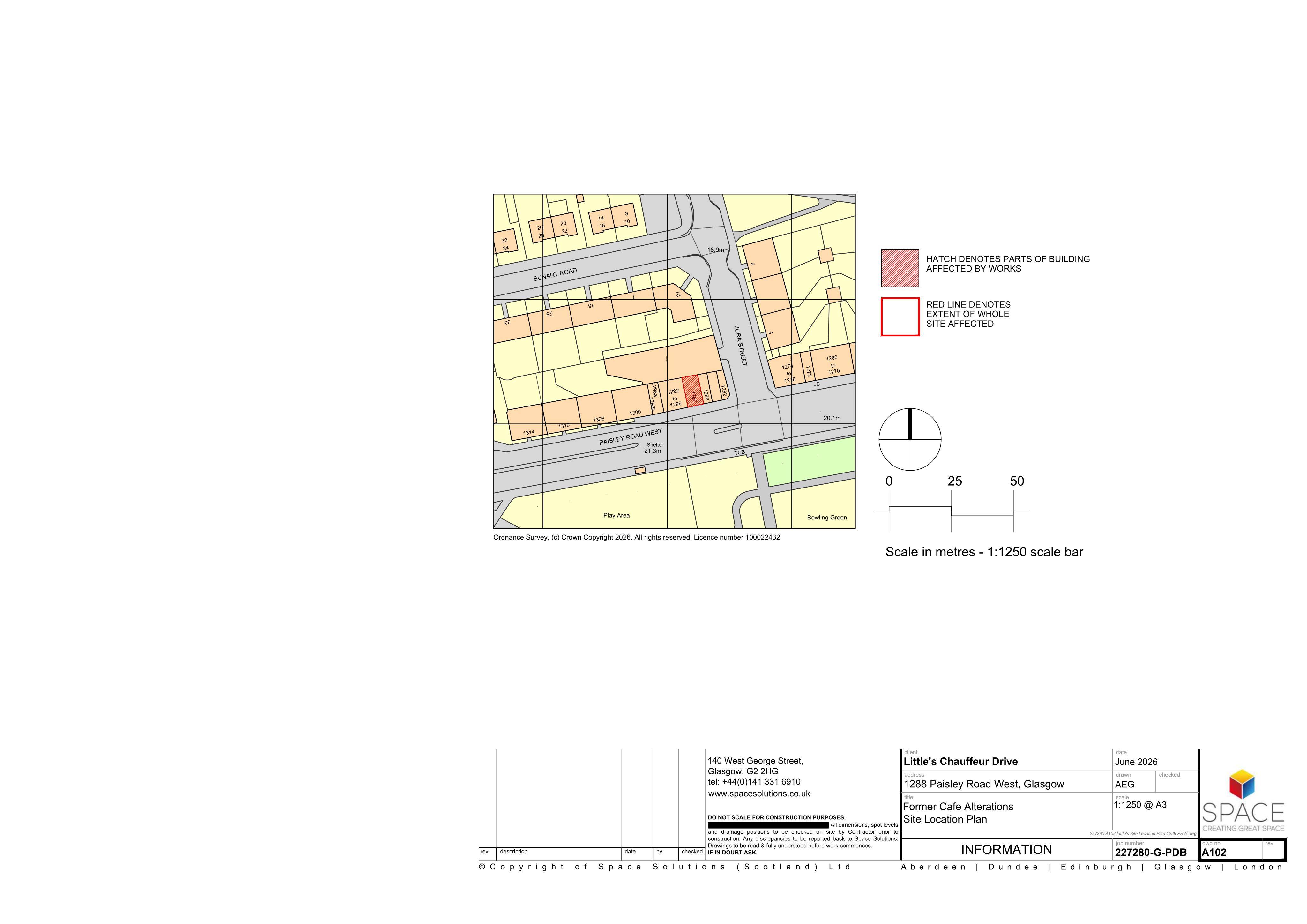Click the SPACE logo colored cube
This screenshot has height=924, width=1307.
[x=1242, y=785]
